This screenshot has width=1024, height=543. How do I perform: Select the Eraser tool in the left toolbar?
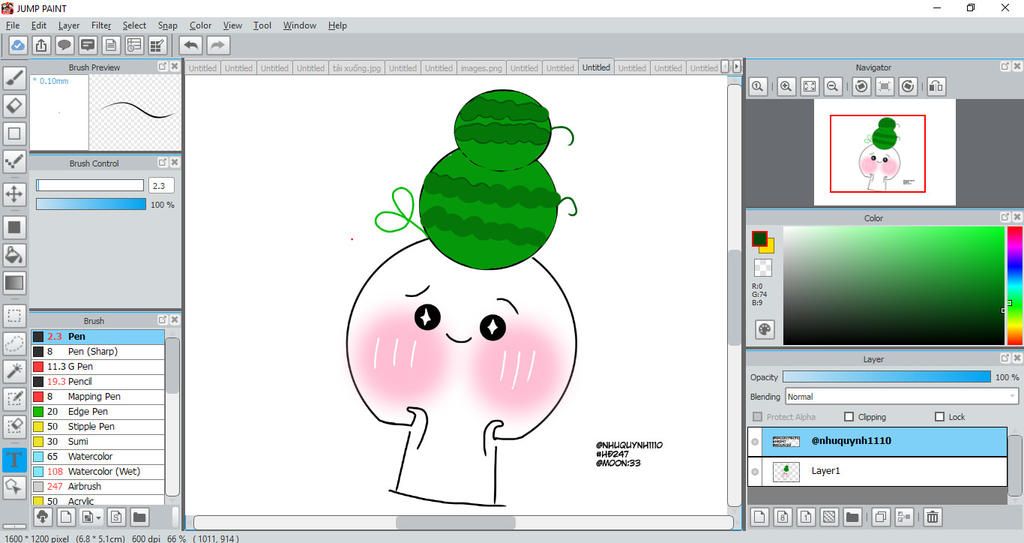(x=15, y=105)
